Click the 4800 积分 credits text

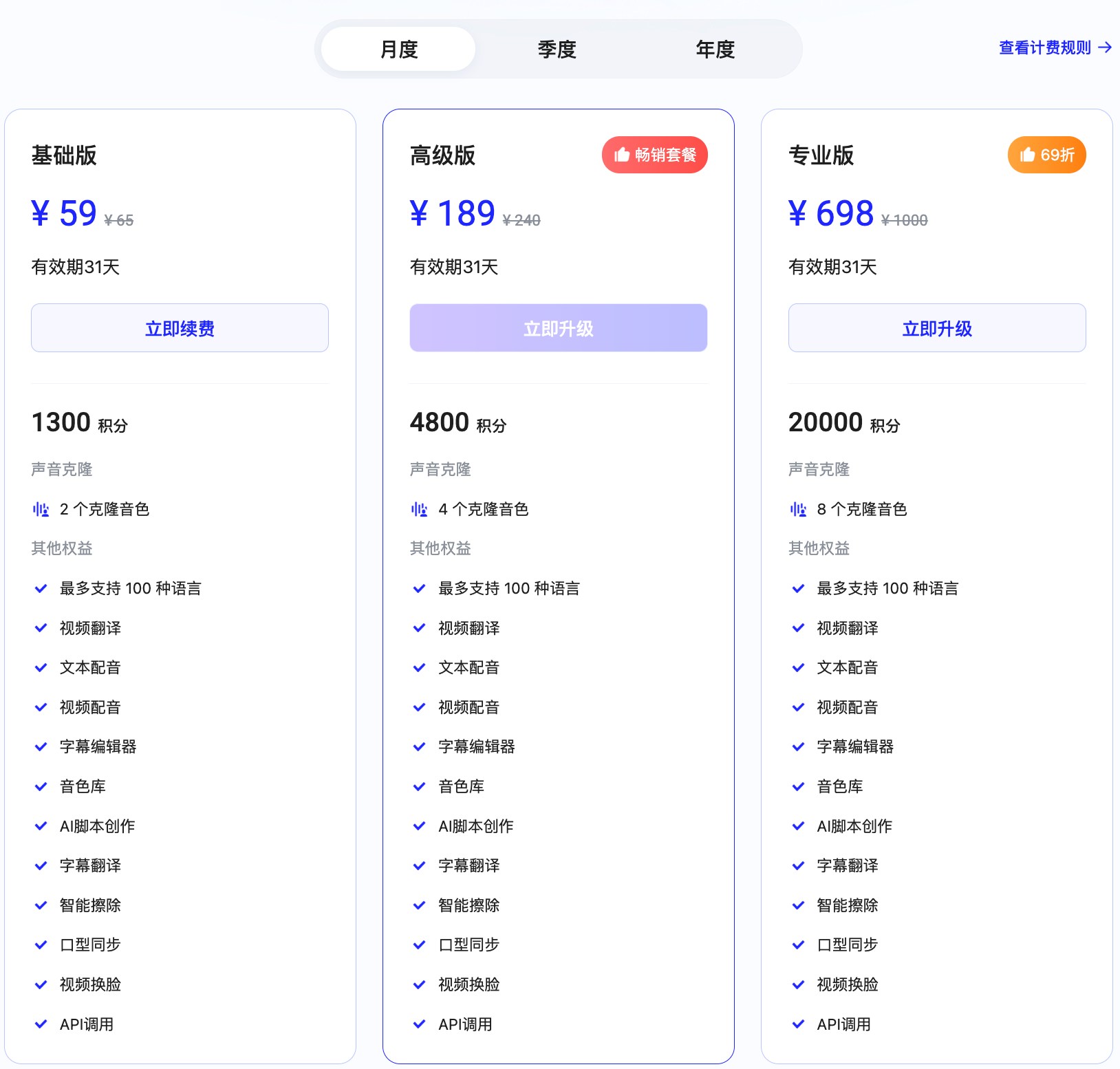pos(458,422)
